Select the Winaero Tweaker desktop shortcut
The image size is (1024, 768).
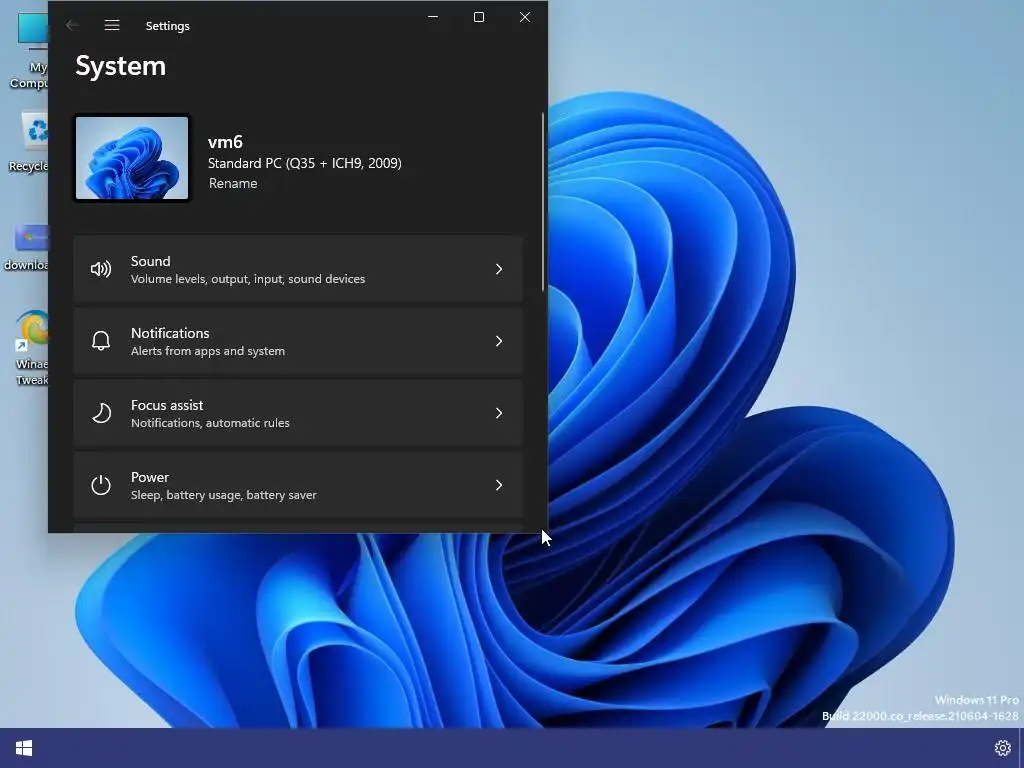tap(31, 348)
